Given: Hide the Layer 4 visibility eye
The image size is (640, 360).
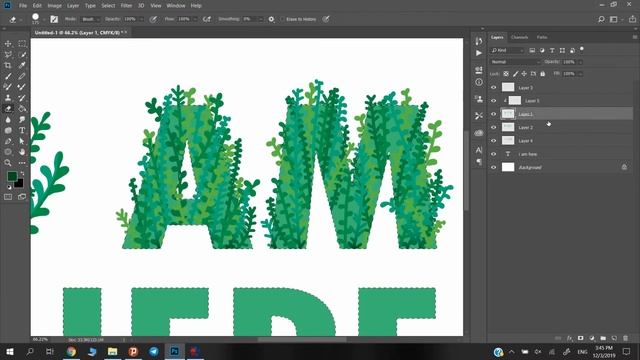Looking at the screenshot, I should (x=493, y=140).
